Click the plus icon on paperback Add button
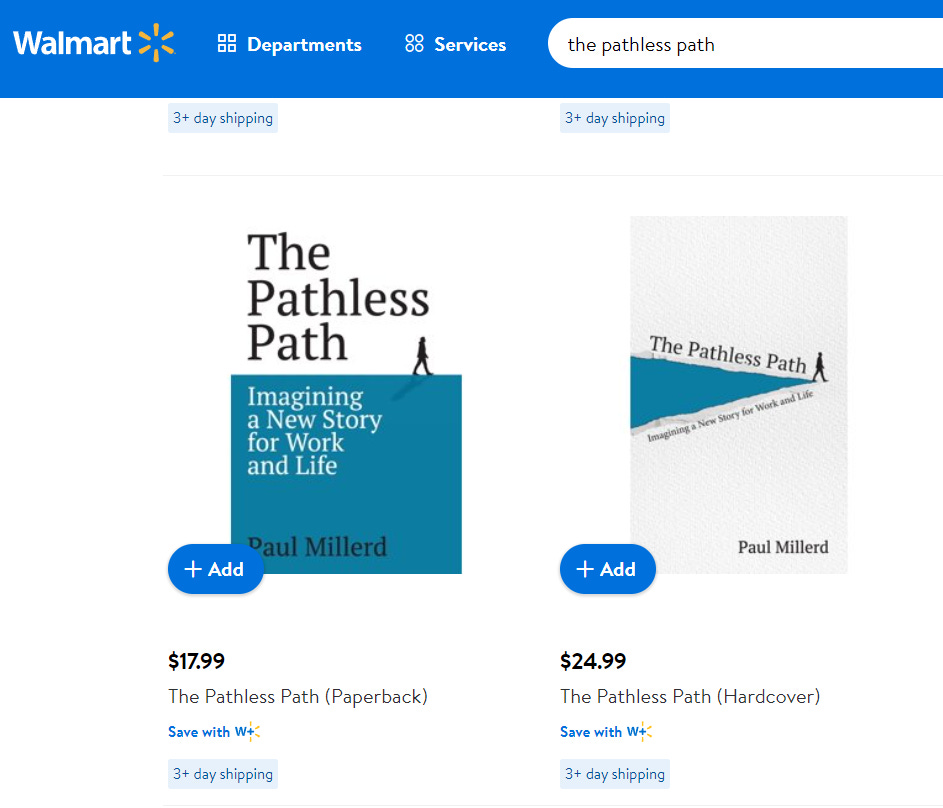Image resolution: width=943 pixels, height=808 pixels. point(194,569)
